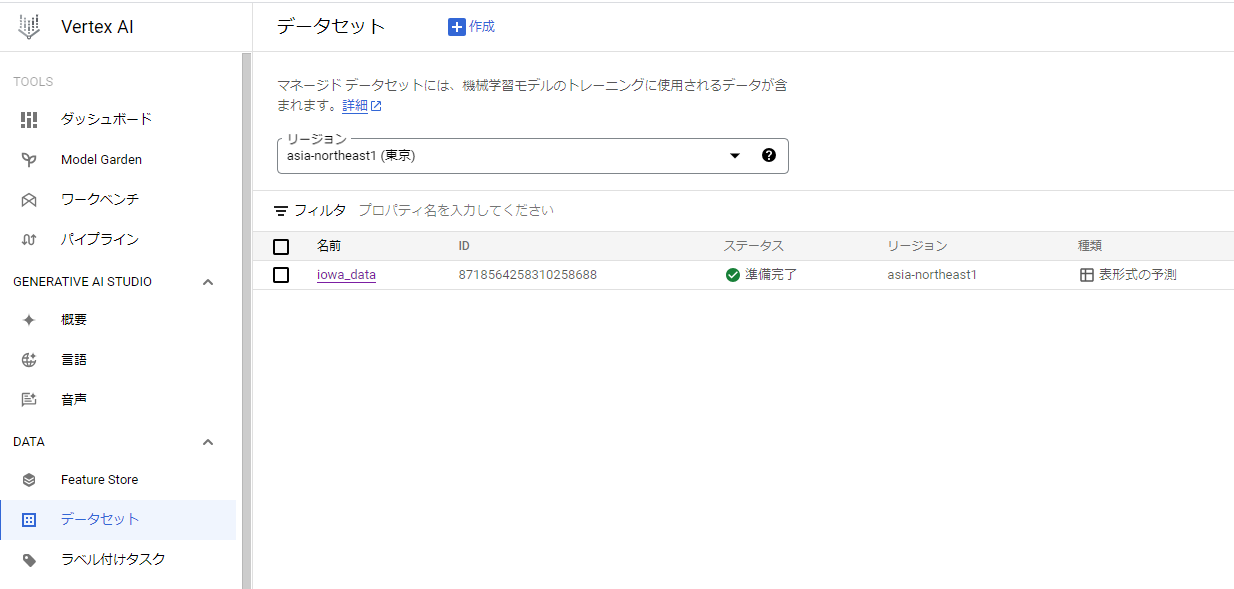Click dataset ID 8718564258310258688

click(527, 275)
